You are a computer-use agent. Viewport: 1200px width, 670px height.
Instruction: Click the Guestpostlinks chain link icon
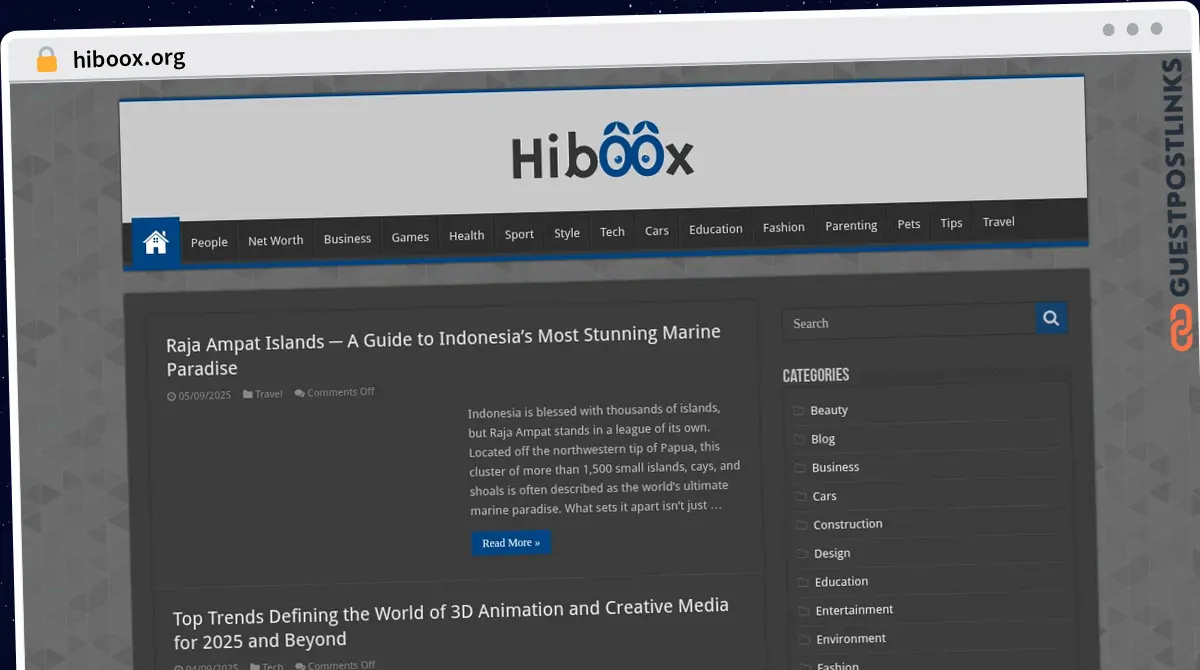(1181, 329)
